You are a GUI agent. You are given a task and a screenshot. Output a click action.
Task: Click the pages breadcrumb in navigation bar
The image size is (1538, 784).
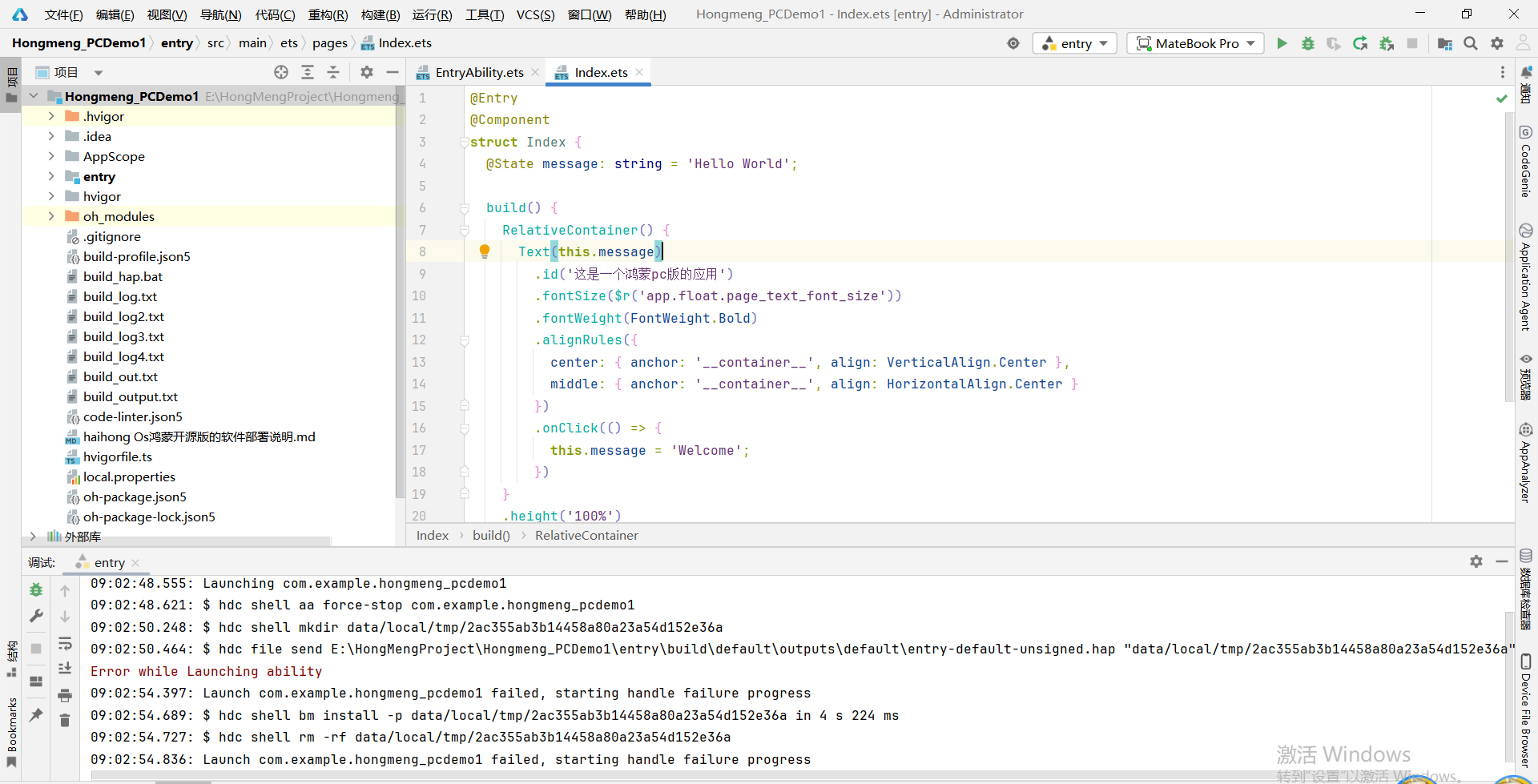click(329, 43)
